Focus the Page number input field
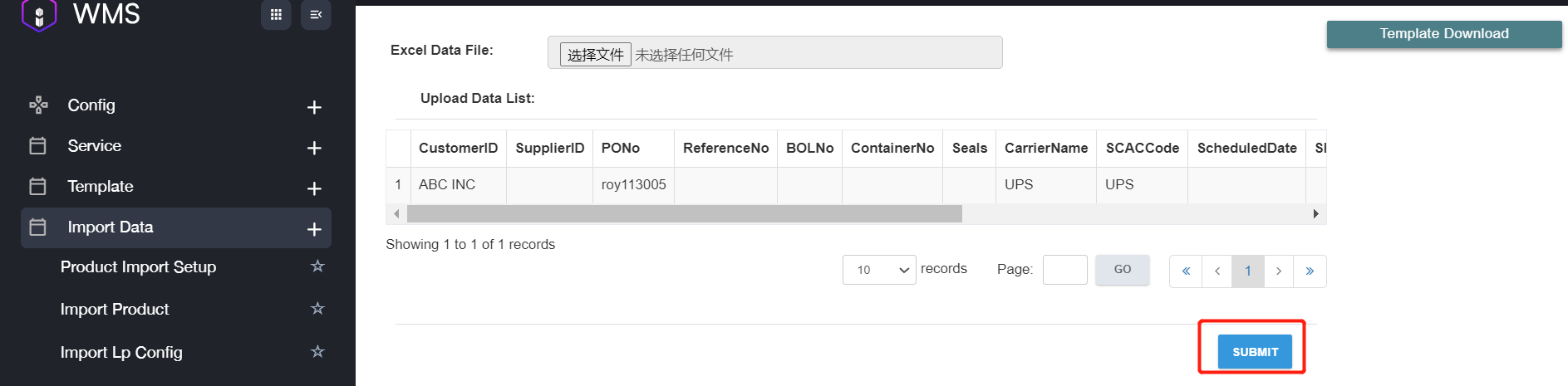The image size is (1568, 386). click(1064, 270)
